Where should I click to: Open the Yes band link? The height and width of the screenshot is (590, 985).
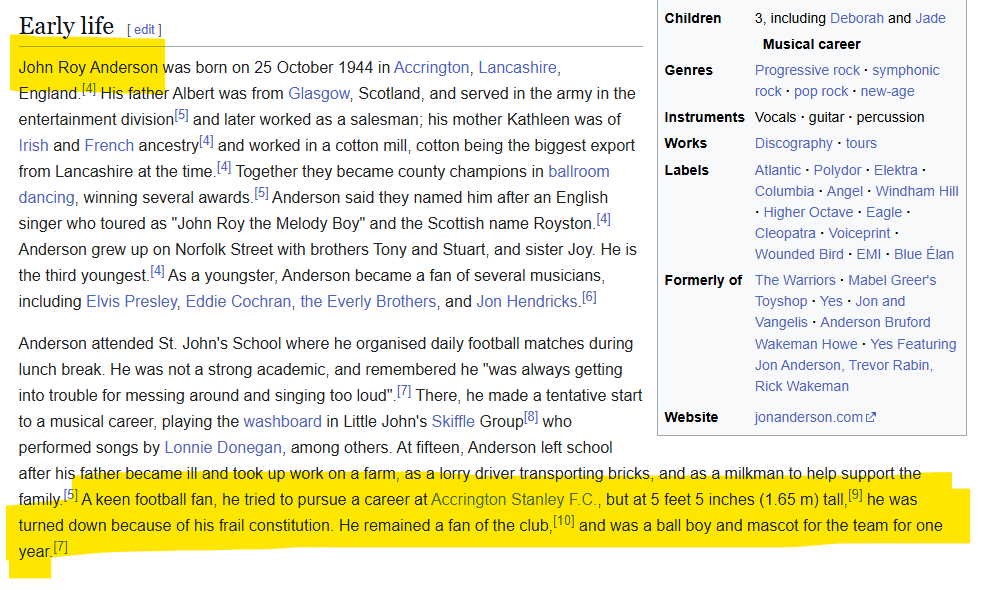tap(831, 302)
